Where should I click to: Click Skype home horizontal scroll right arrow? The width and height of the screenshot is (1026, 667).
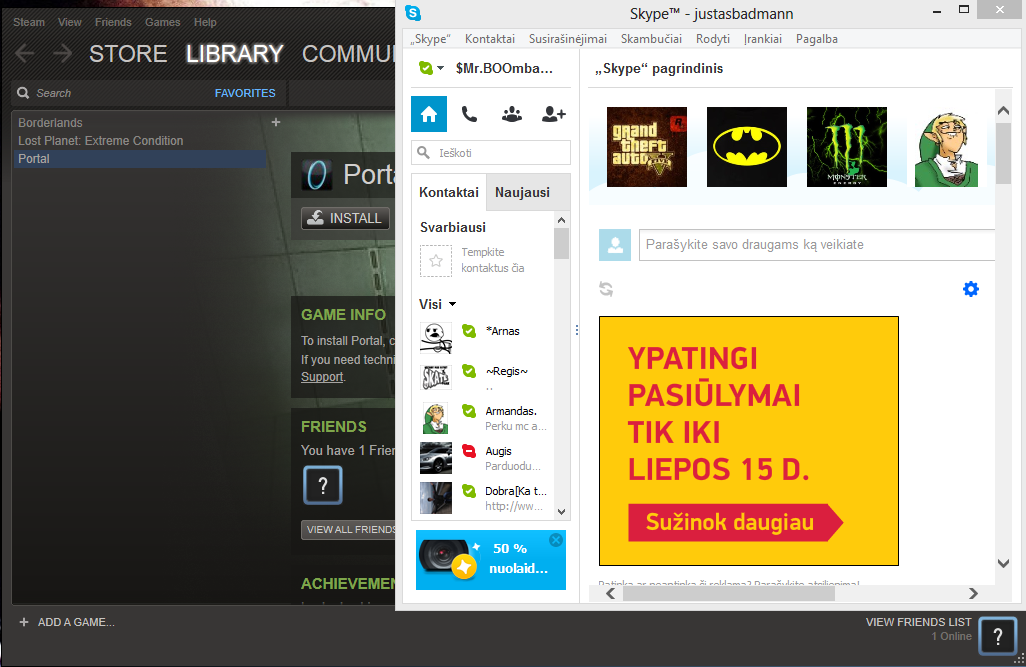pos(974,594)
